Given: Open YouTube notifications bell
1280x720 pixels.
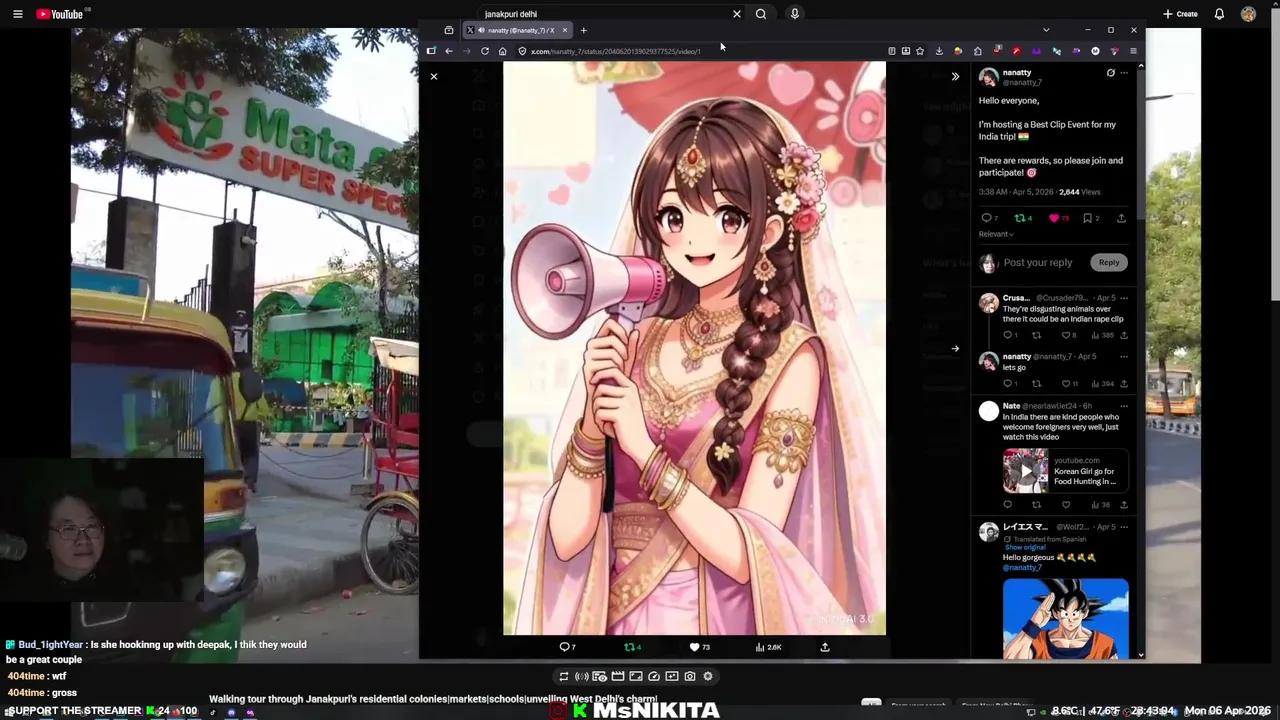Looking at the screenshot, I should (x=1219, y=14).
